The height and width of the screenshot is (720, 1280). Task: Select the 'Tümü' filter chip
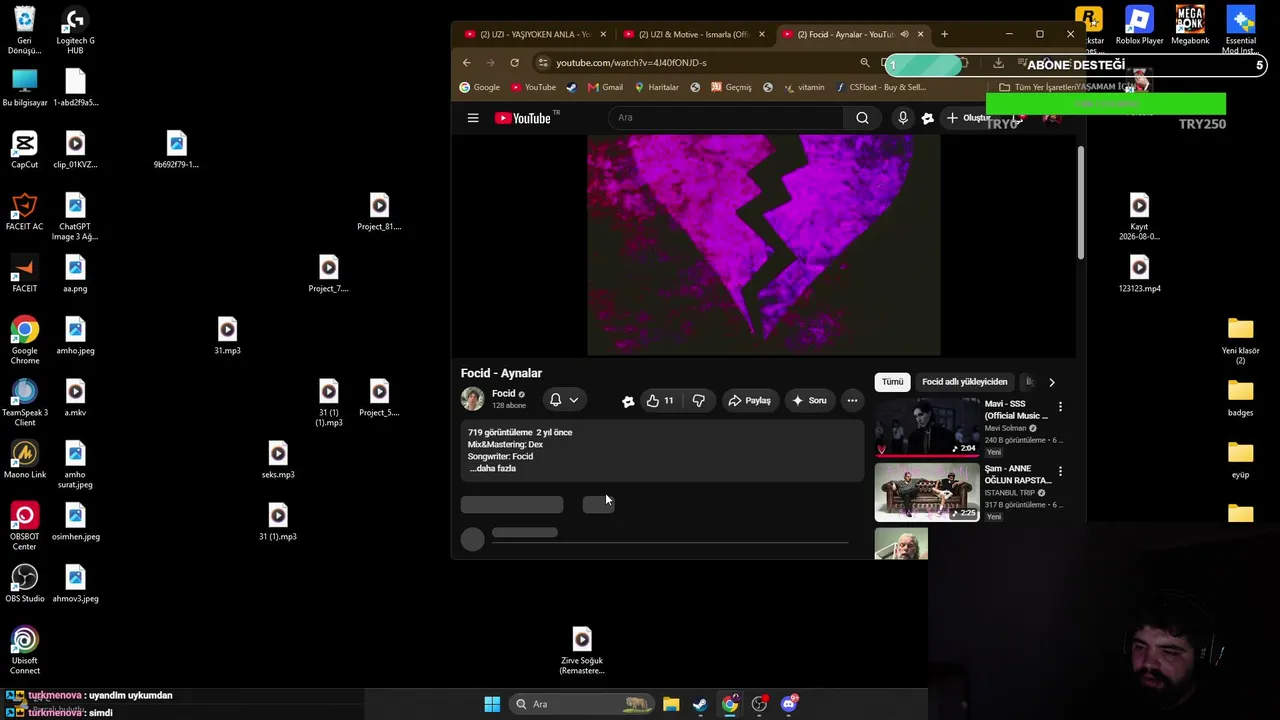[892, 382]
